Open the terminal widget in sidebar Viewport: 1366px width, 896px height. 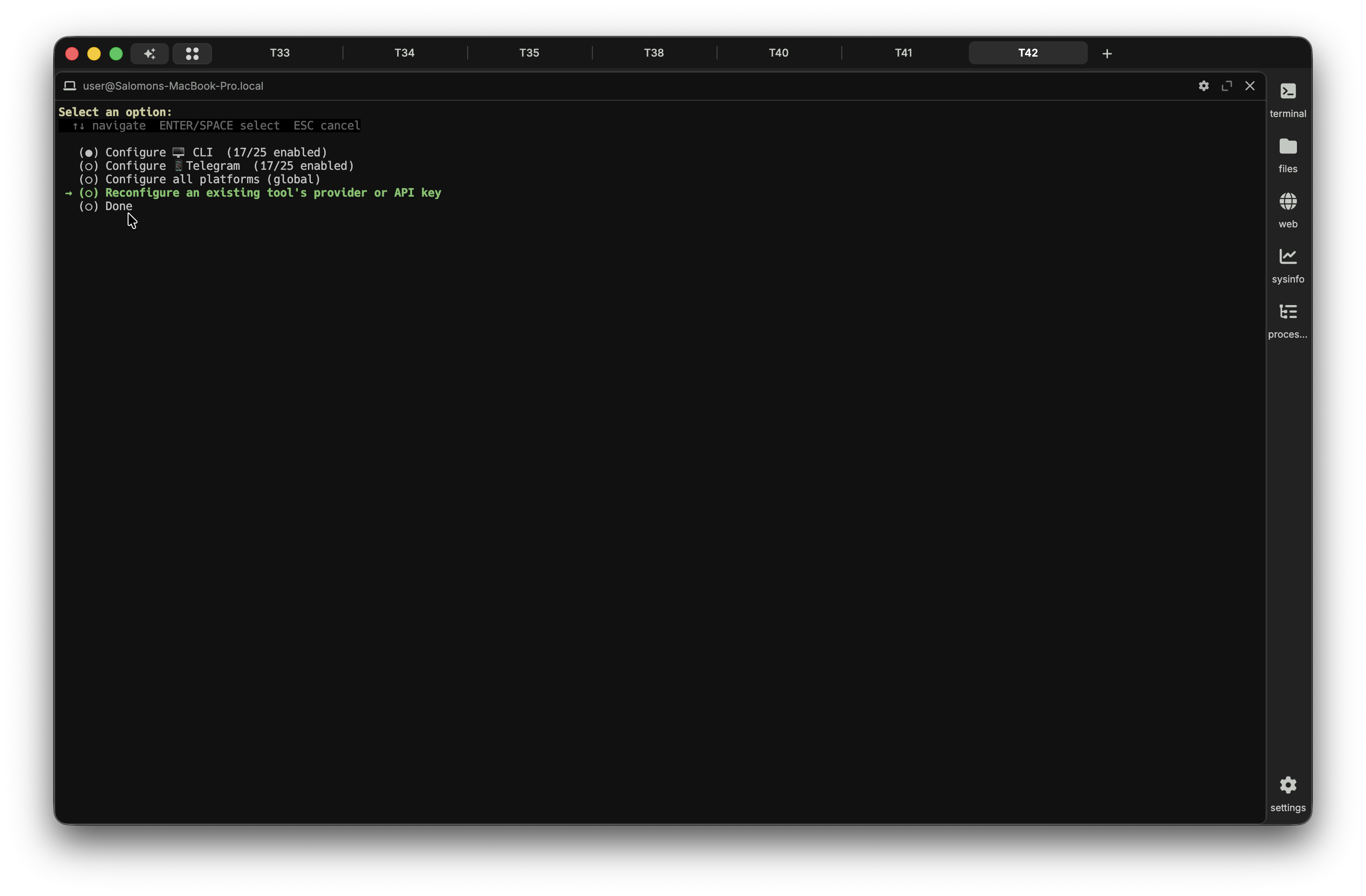pyautogui.click(x=1288, y=100)
